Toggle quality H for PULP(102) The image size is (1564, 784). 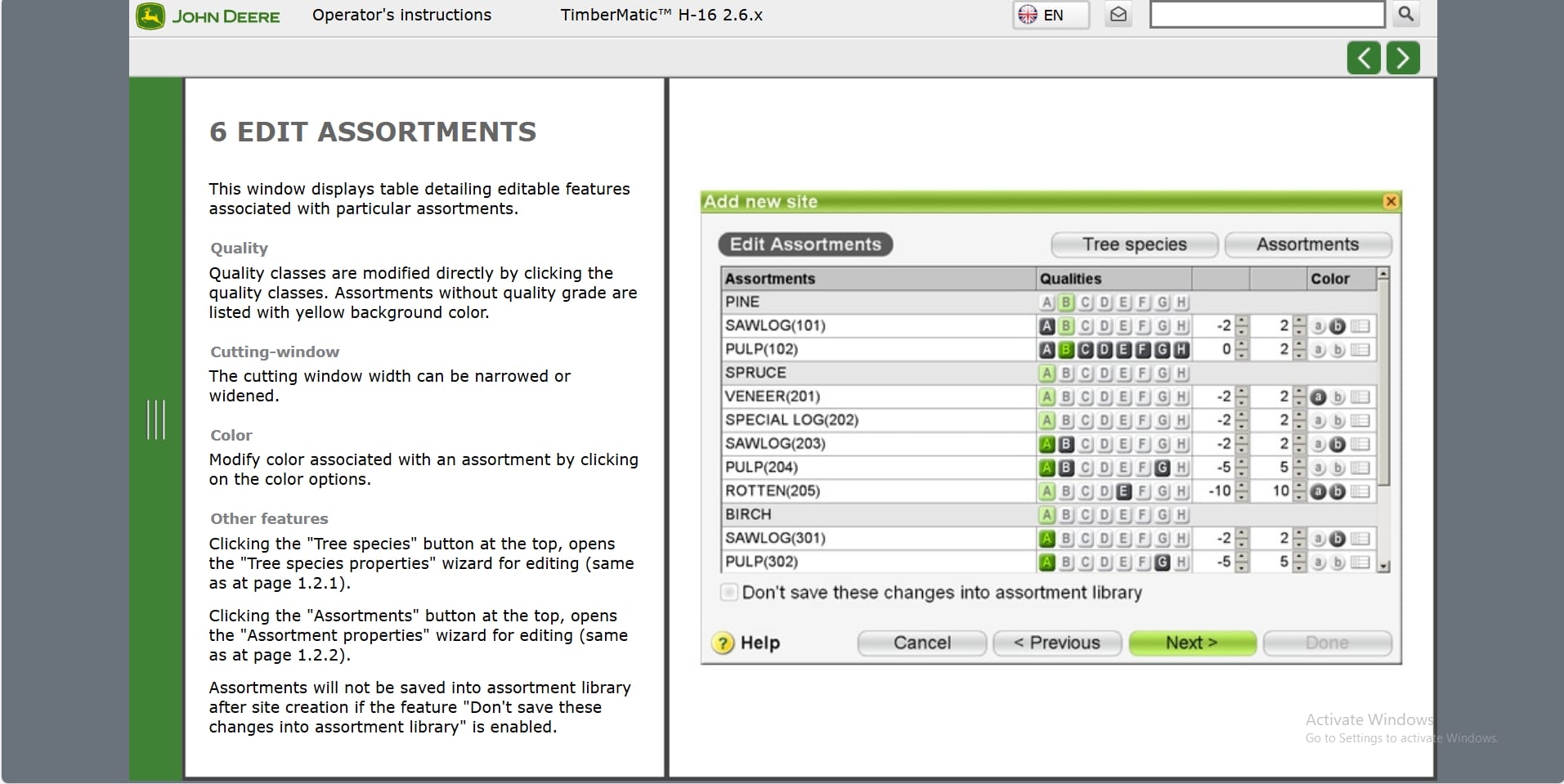(1181, 350)
